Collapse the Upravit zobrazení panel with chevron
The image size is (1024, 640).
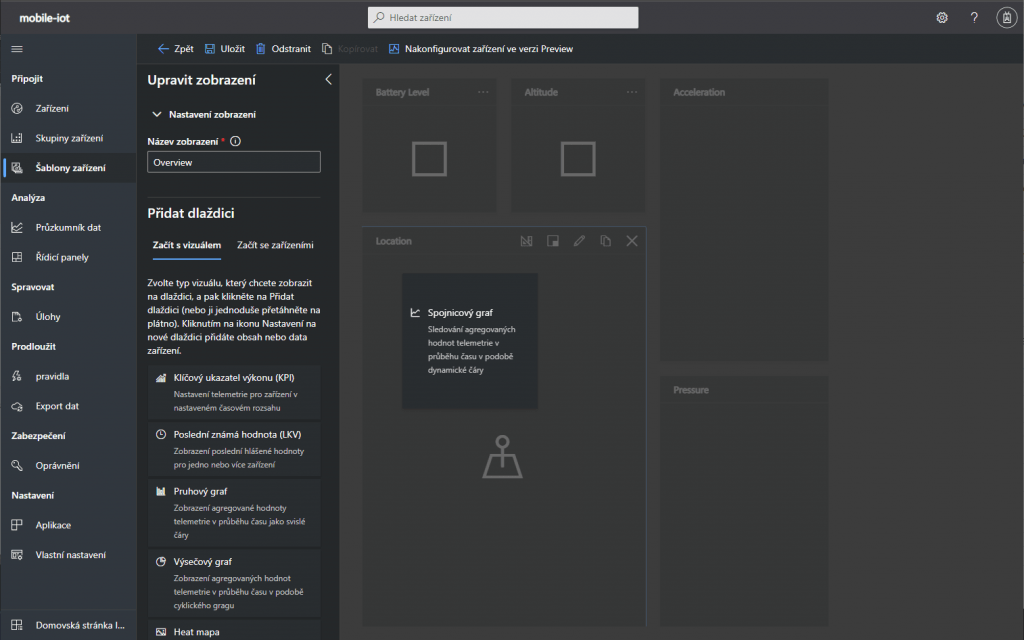pos(328,80)
